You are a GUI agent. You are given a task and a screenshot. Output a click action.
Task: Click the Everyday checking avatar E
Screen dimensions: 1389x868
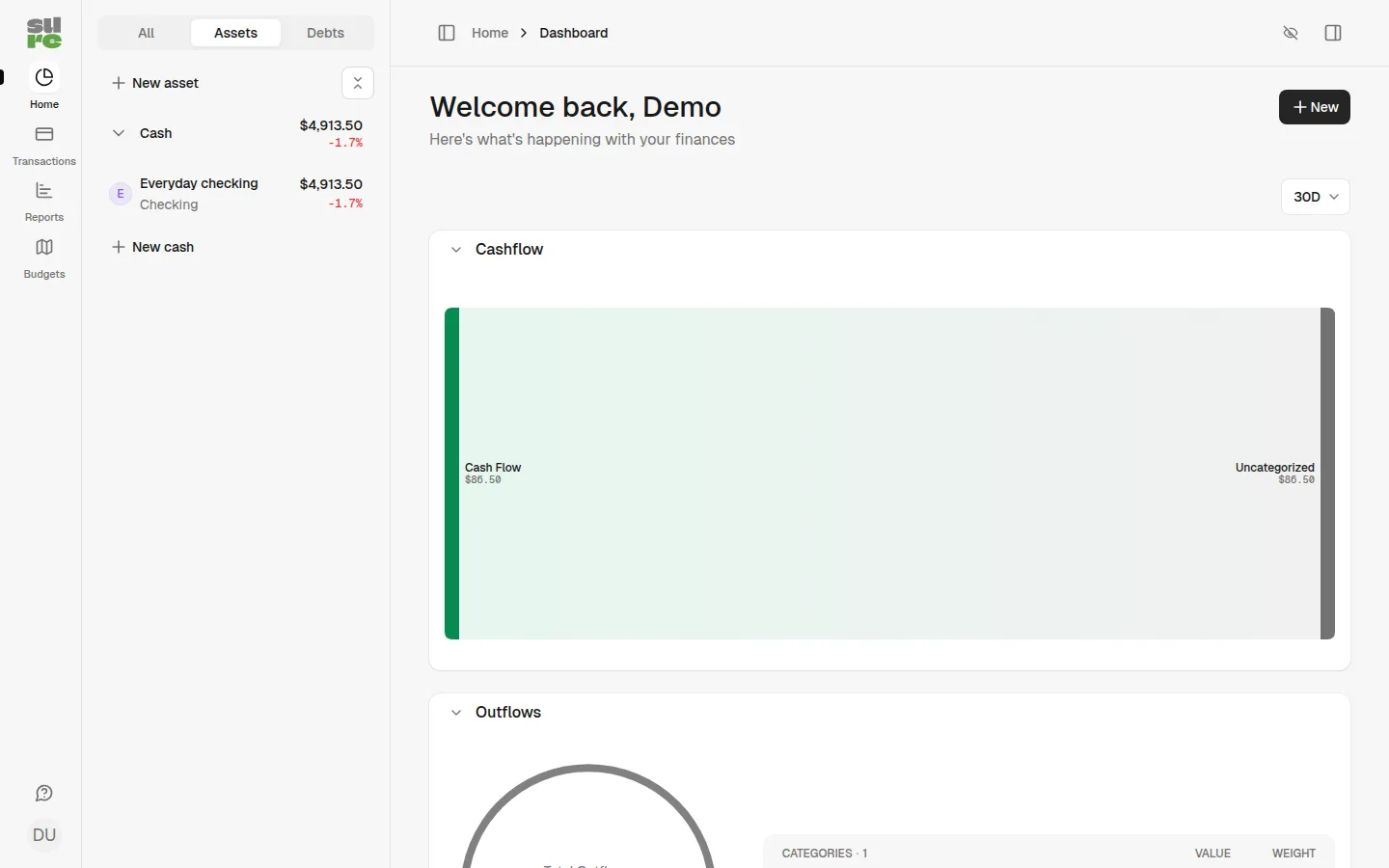pyautogui.click(x=121, y=194)
